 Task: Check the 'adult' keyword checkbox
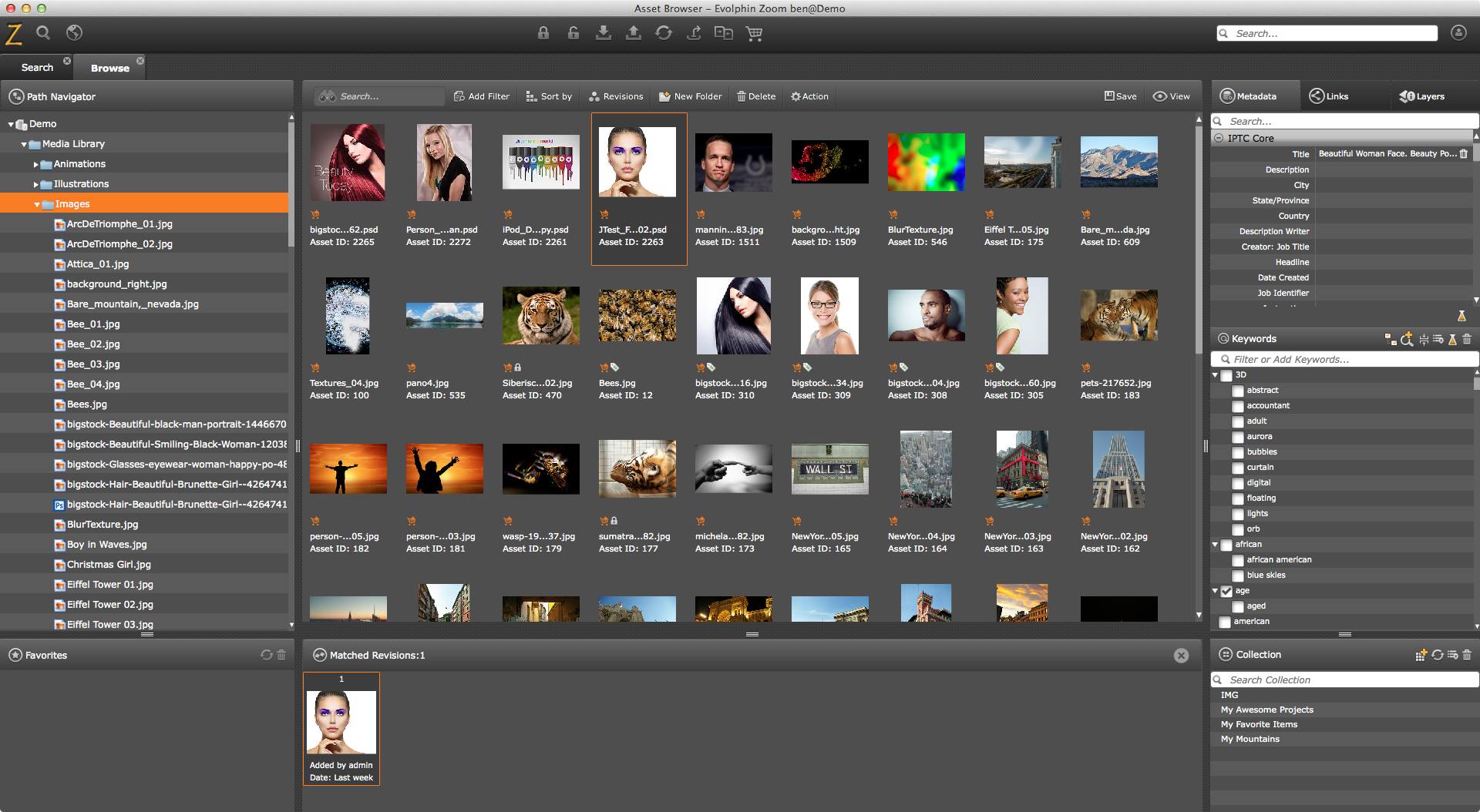[x=1238, y=421]
